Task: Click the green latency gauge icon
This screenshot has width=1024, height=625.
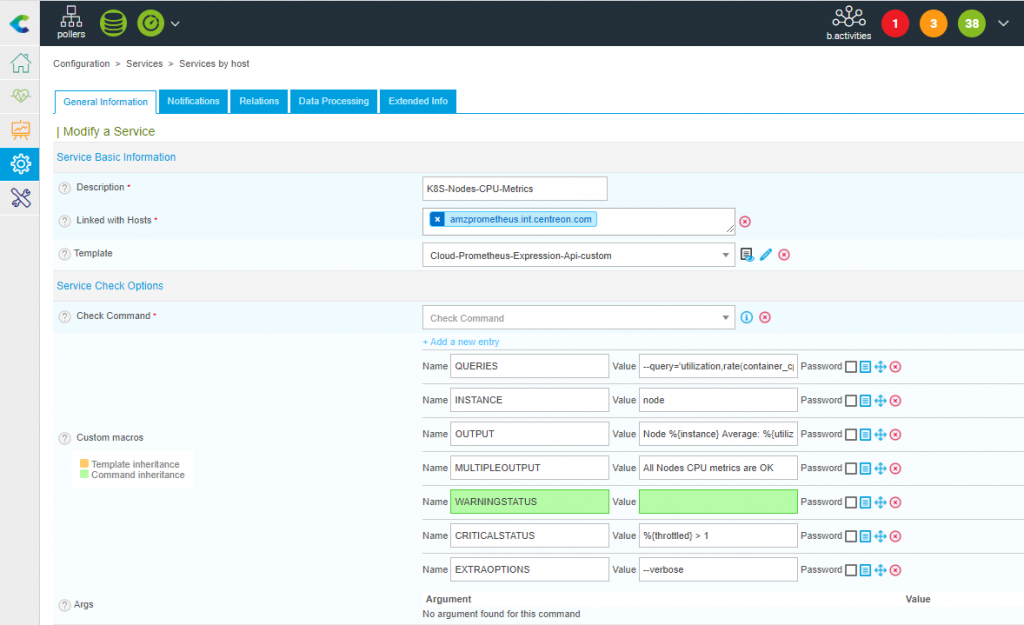Action: (151, 24)
